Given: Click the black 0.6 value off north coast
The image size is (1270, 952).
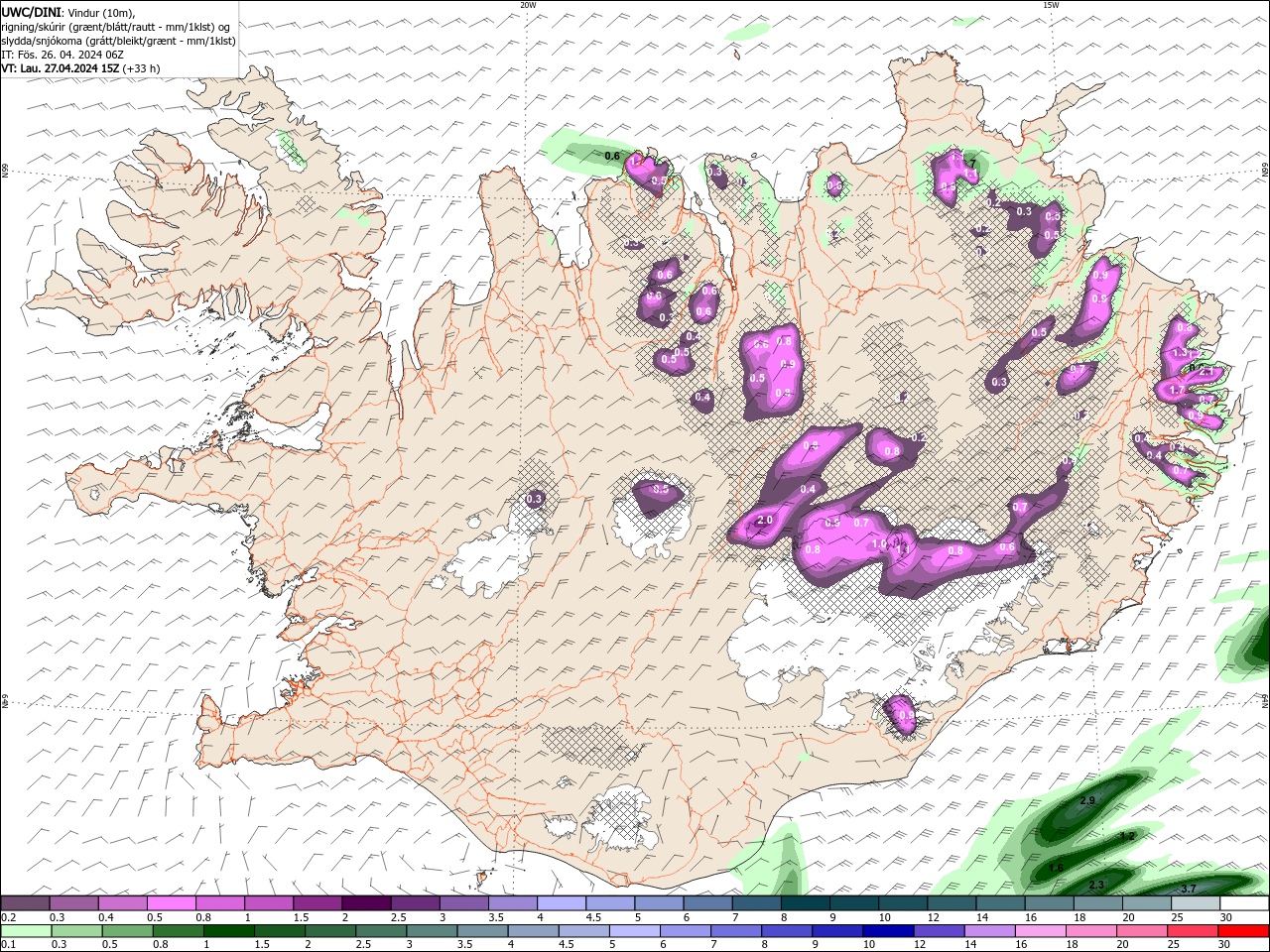Looking at the screenshot, I should coord(612,156).
